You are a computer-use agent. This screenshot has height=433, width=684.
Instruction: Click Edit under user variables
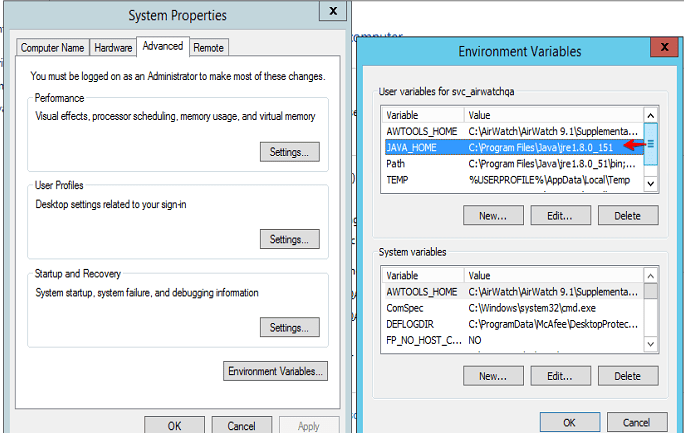pyautogui.click(x=560, y=215)
